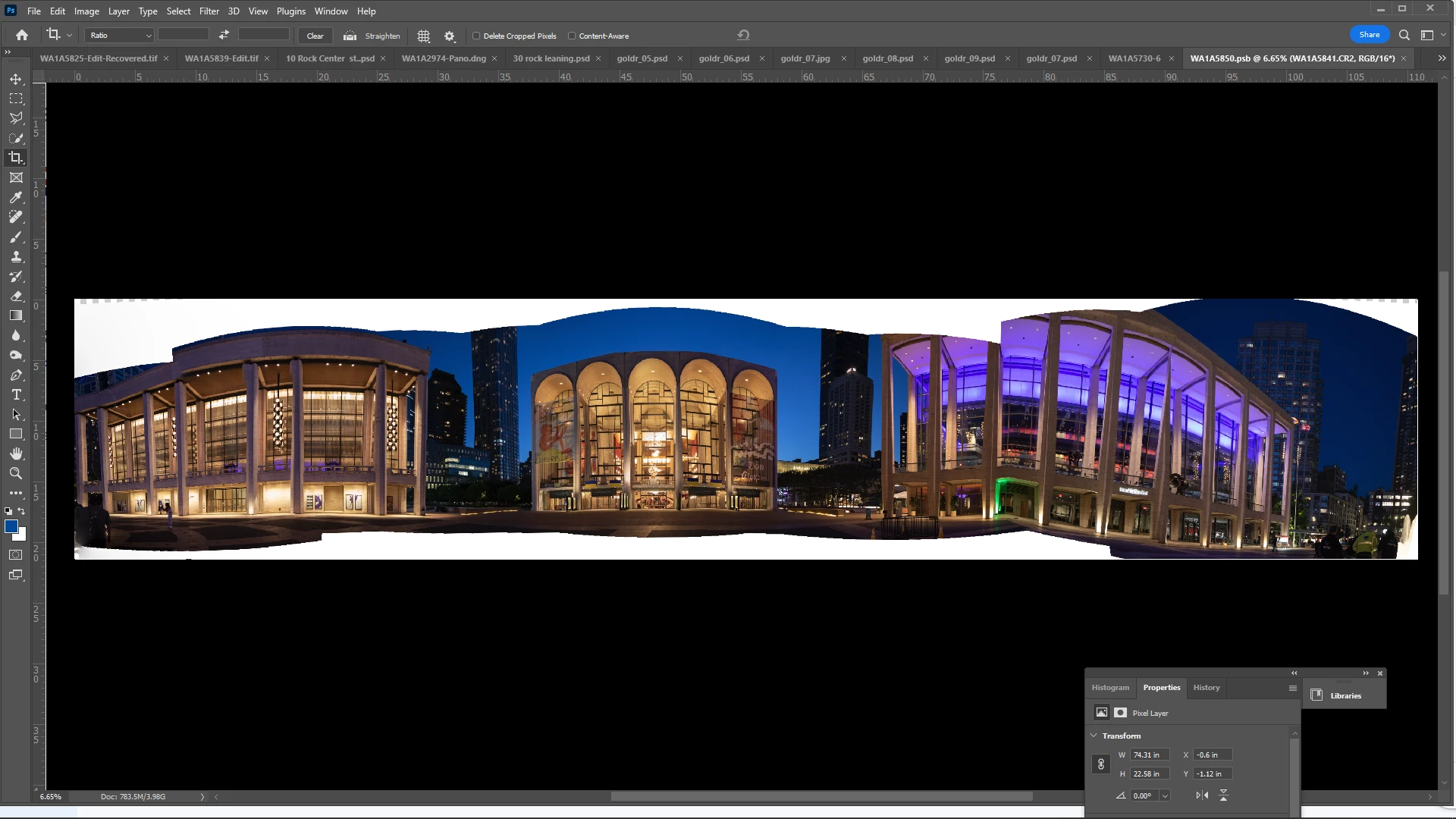Click the blue Share button
This screenshot has height=819, width=1456.
[x=1369, y=35]
